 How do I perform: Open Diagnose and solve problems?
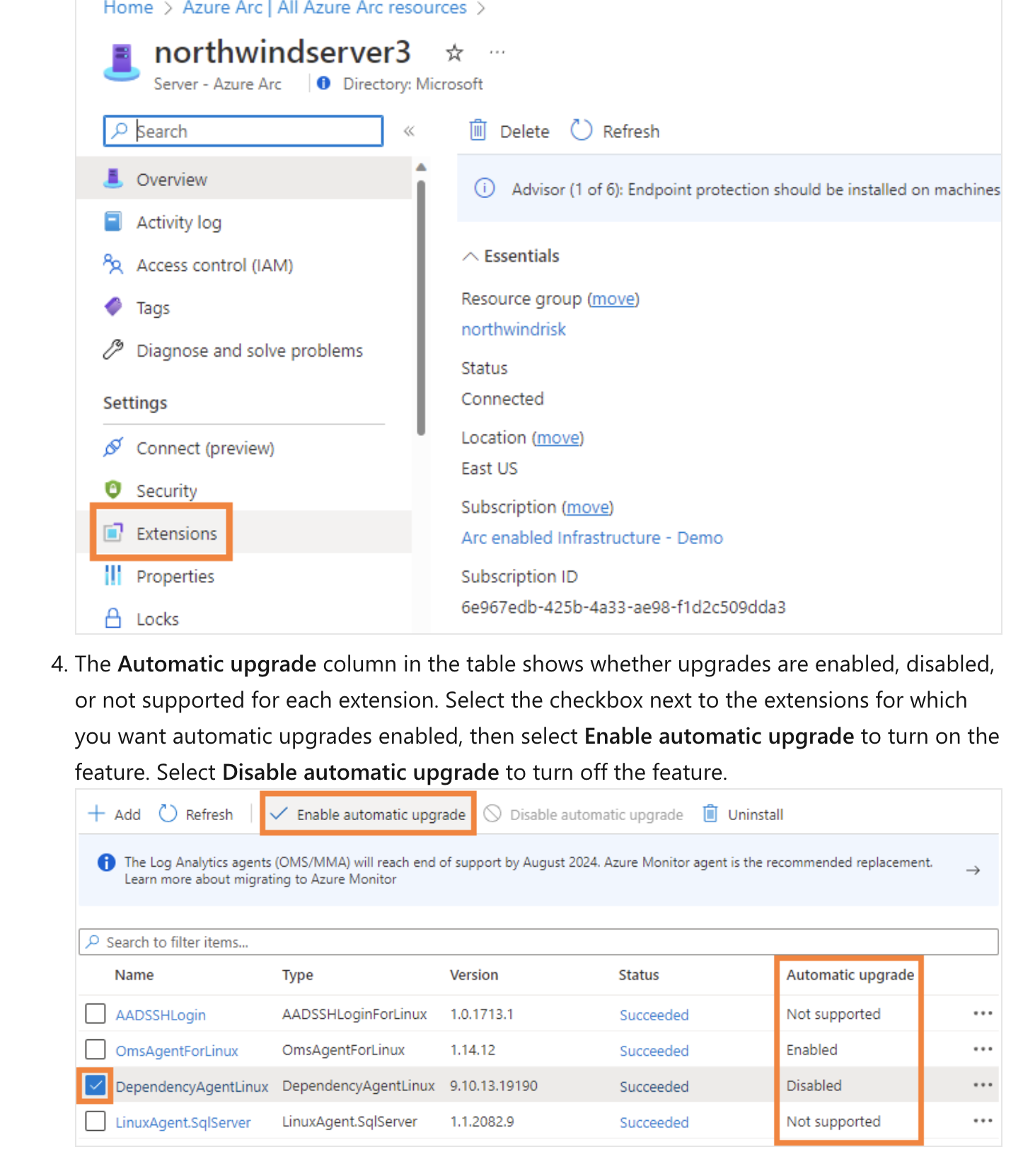tap(249, 350)
